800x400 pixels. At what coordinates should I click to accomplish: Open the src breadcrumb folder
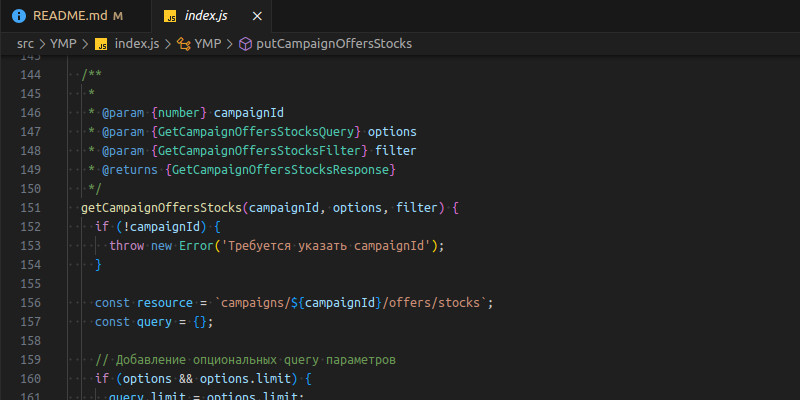tap(26, 44)
